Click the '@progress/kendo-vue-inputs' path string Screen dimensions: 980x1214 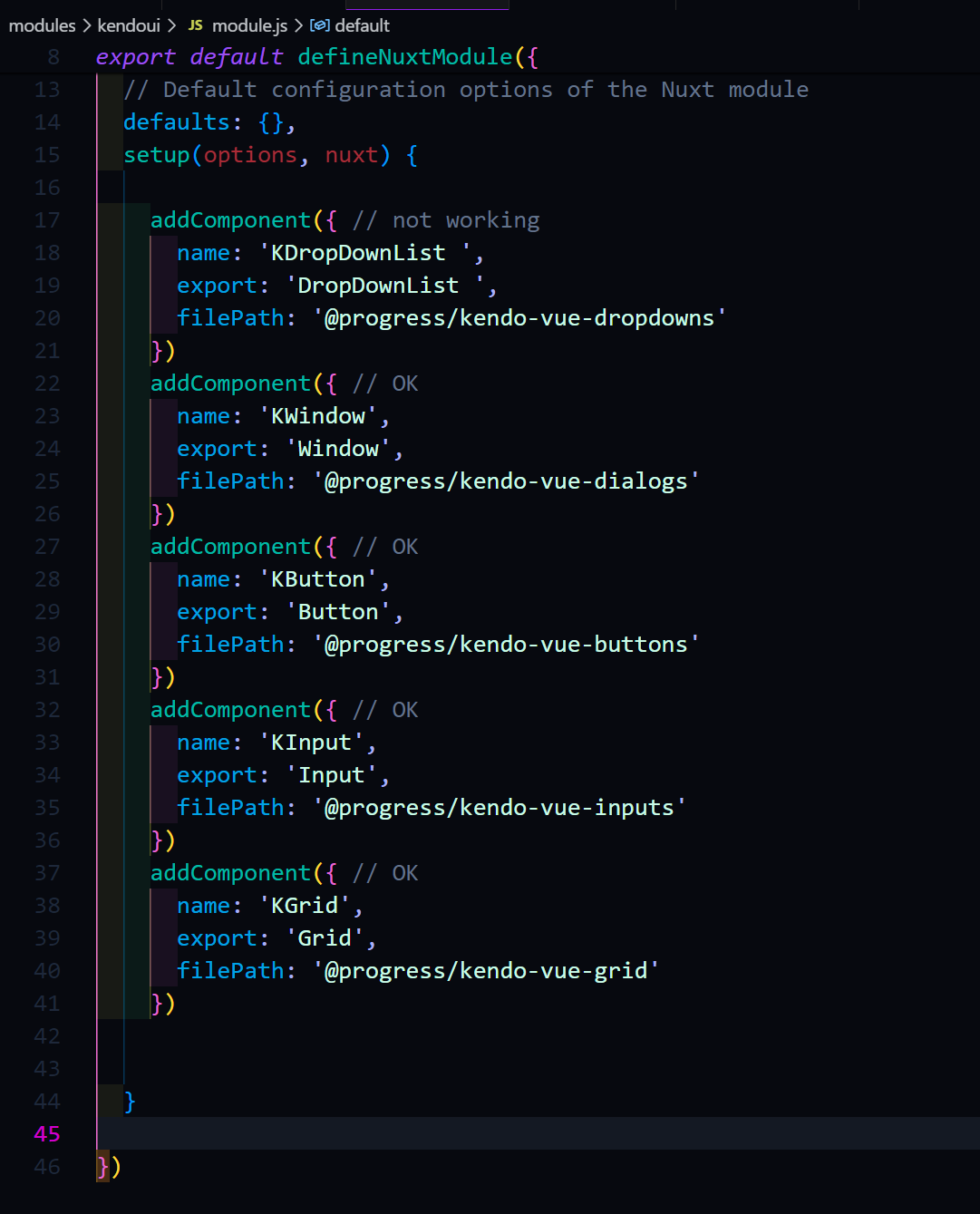click(x=500, y=808)
